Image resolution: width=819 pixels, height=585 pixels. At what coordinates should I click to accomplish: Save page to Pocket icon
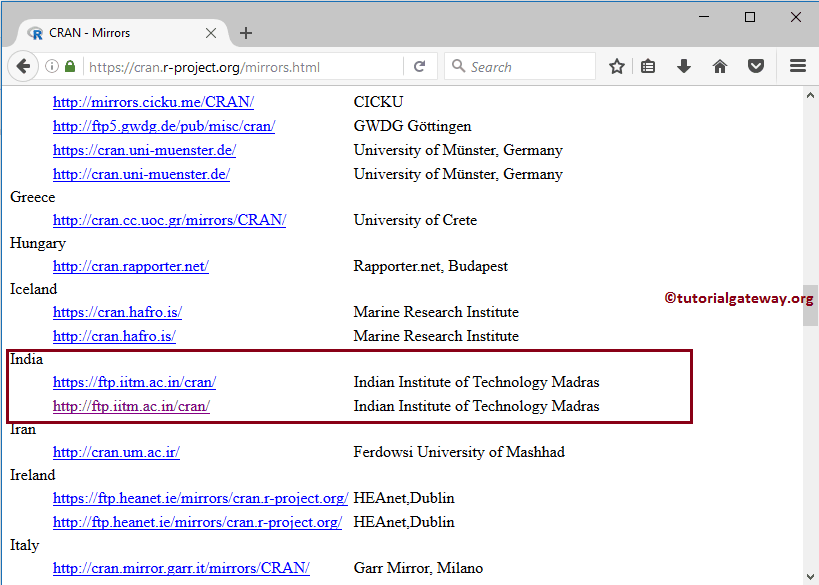coord(756,66)
